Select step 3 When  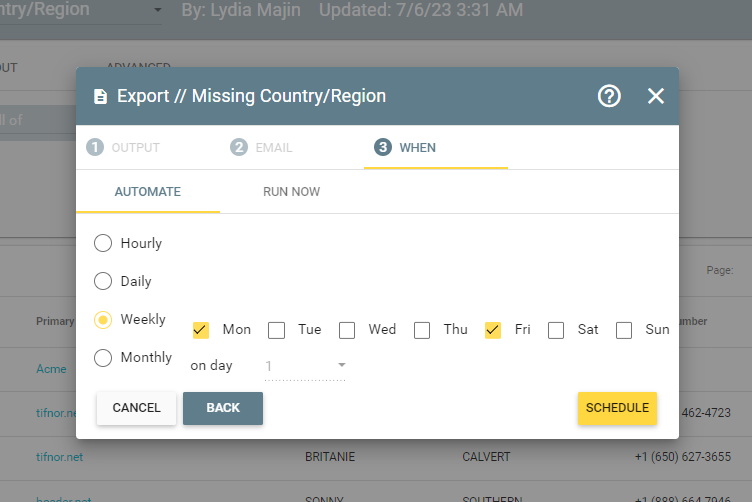(x=406, y=148)
